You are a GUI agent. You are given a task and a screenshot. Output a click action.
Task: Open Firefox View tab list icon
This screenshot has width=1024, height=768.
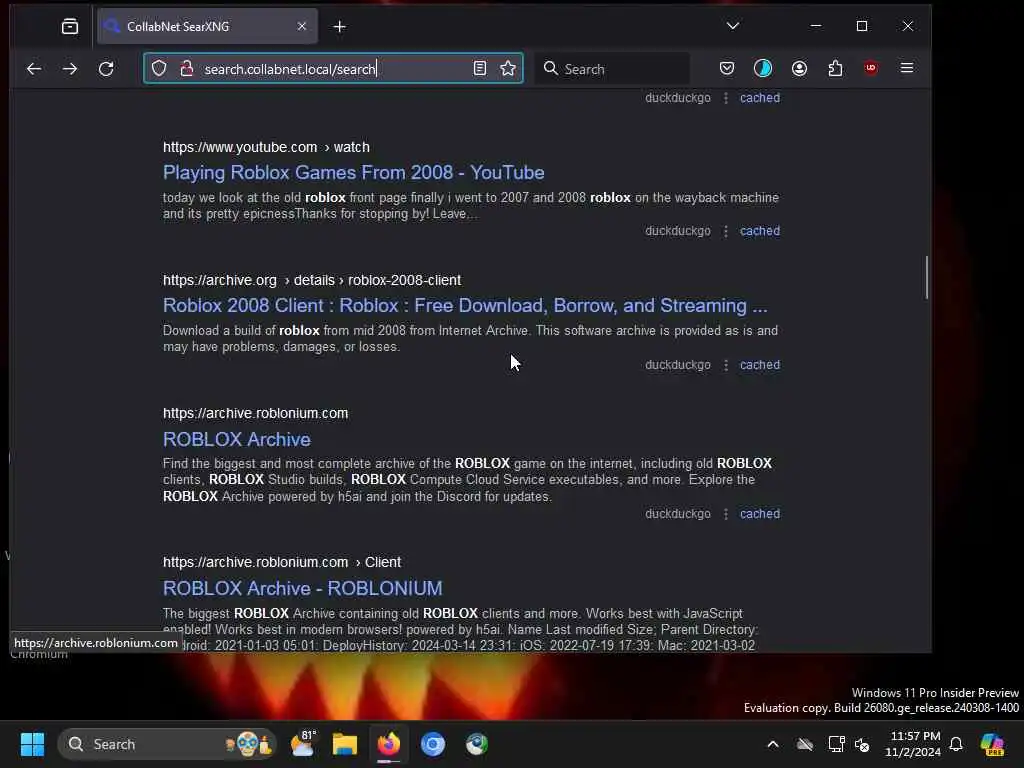70,26
